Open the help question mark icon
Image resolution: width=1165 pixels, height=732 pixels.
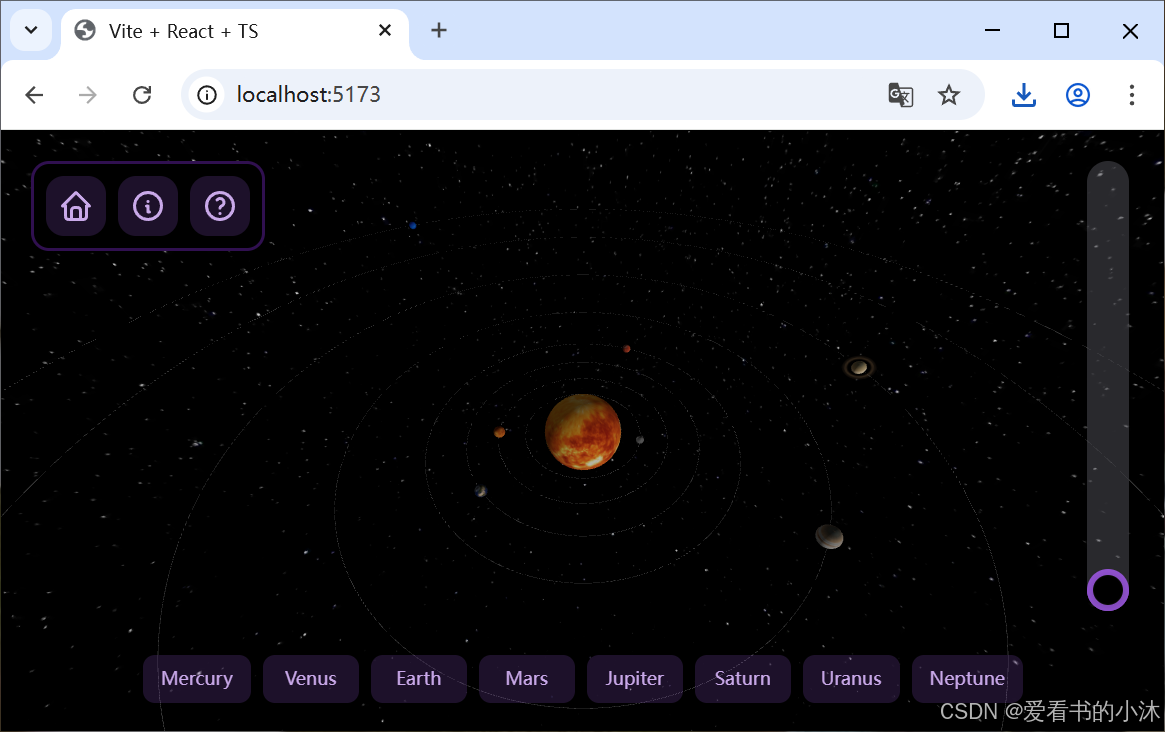220,206
